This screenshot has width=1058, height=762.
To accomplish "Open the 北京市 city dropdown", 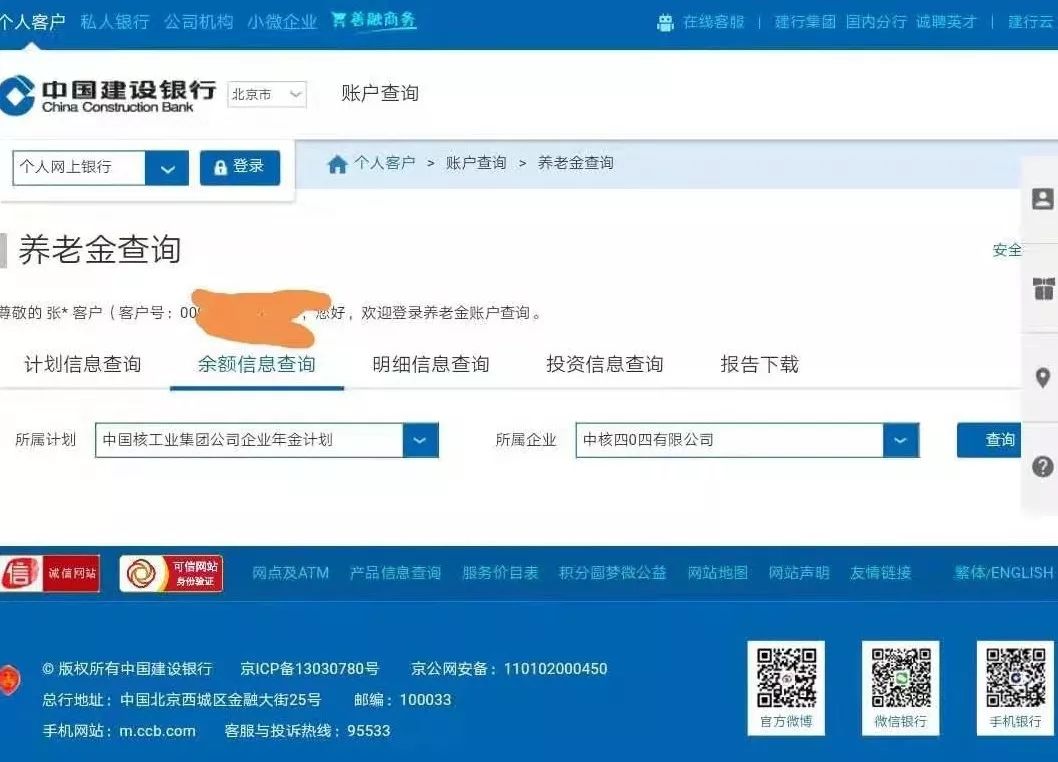I will point(267,94).
